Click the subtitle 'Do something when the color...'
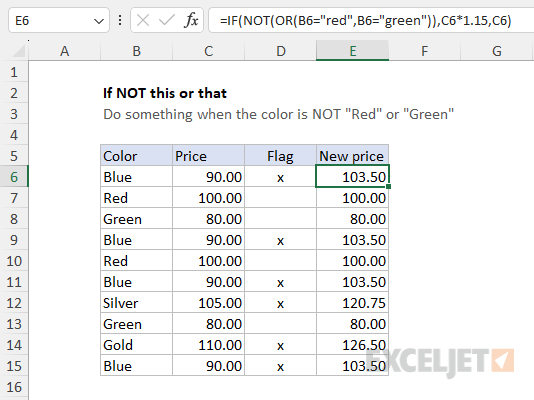534x400 pixels. point(278,114)
